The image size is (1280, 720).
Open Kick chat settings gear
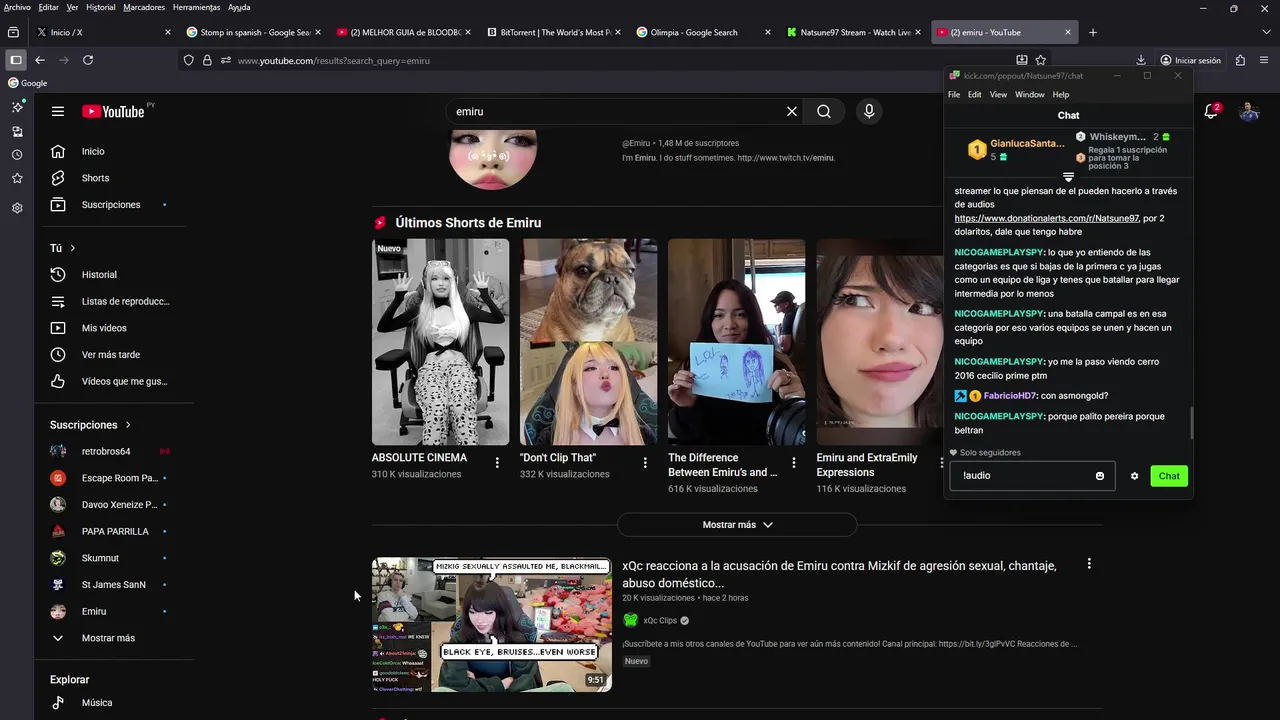click(1134, 476)
